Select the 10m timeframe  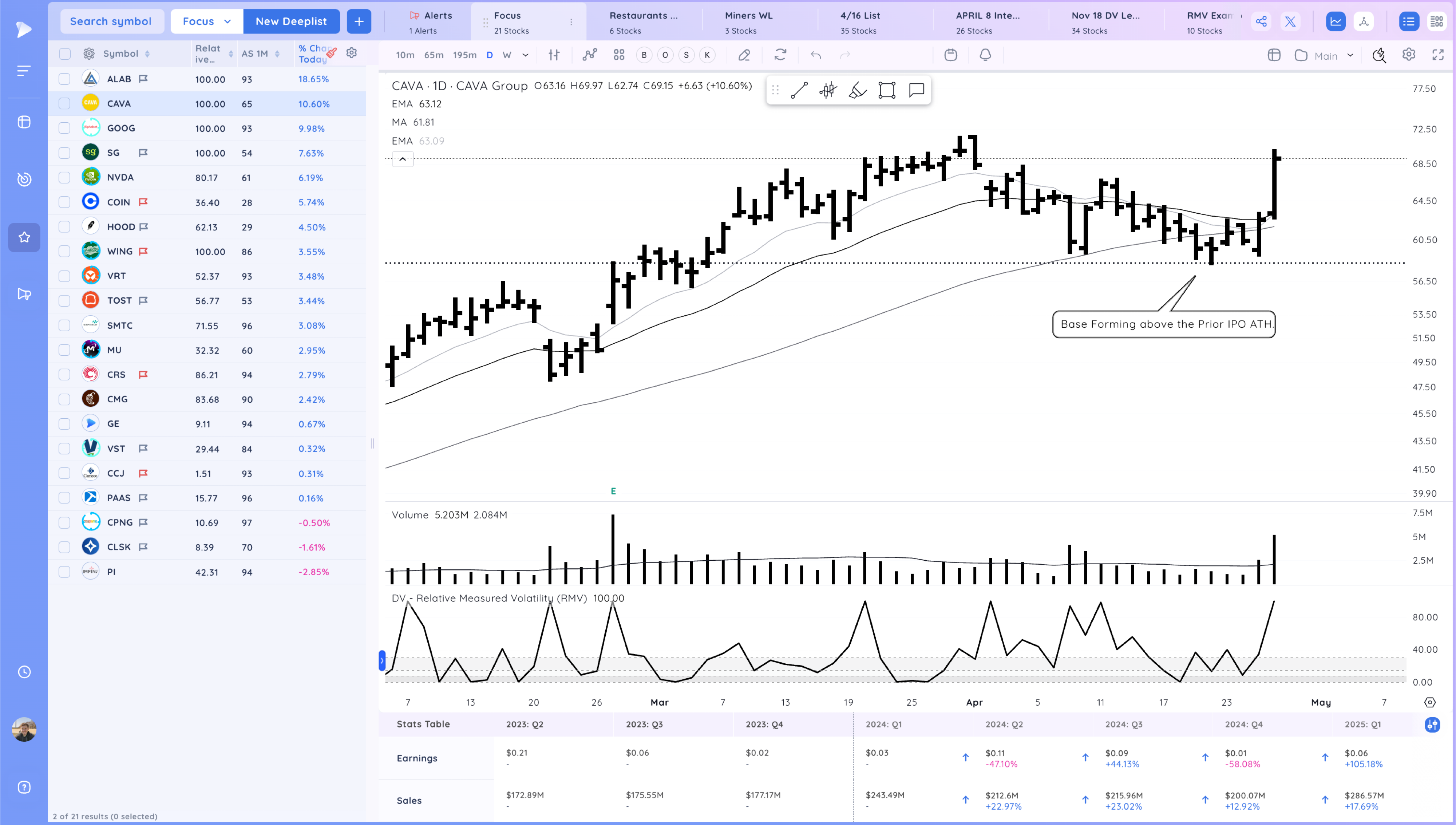[405, 55]
